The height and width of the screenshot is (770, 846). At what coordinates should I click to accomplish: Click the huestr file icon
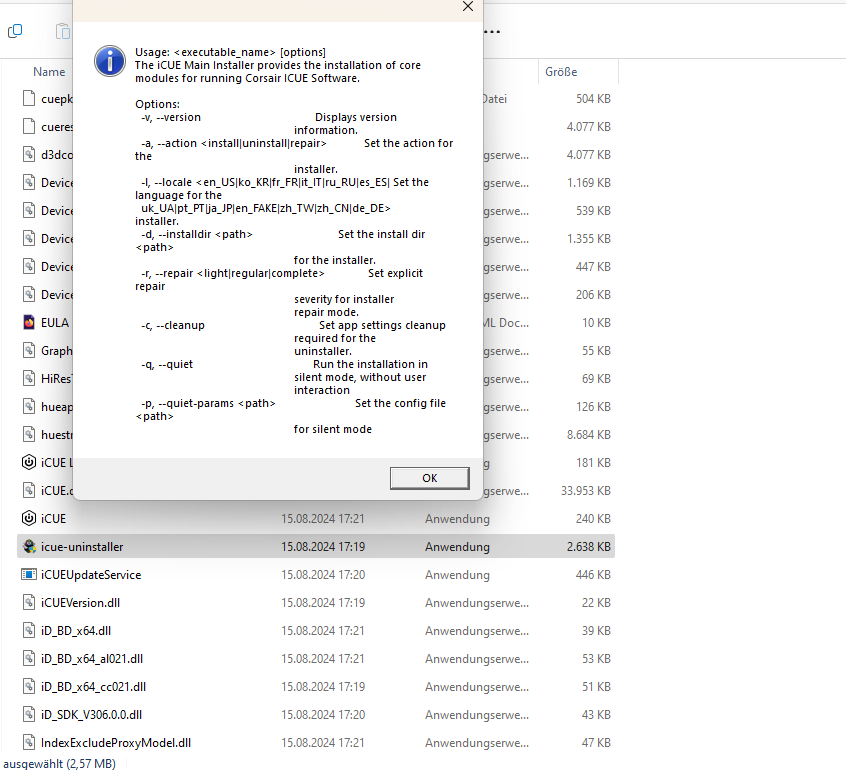[29, 435]
